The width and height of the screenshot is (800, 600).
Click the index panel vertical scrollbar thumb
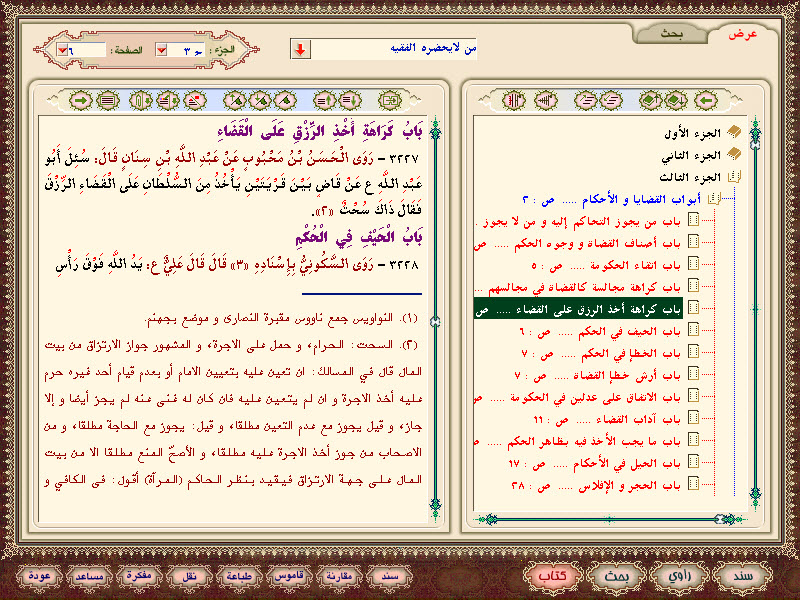pyautogui.click(x=756, y=144)
